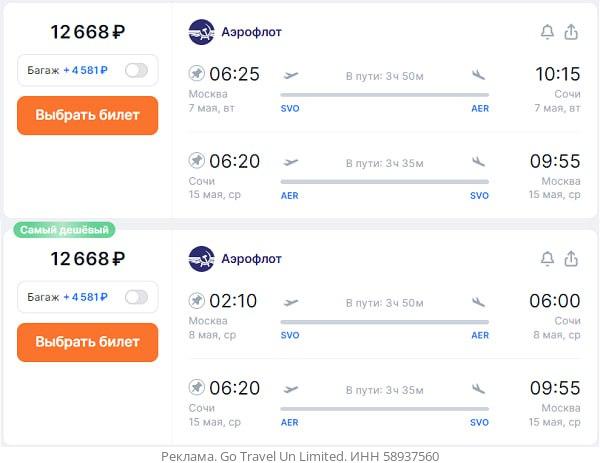Viewport: 600px width, 463px height.
Task: Click SVO airport code under 06:25 flight
Action: pos(290,109)
